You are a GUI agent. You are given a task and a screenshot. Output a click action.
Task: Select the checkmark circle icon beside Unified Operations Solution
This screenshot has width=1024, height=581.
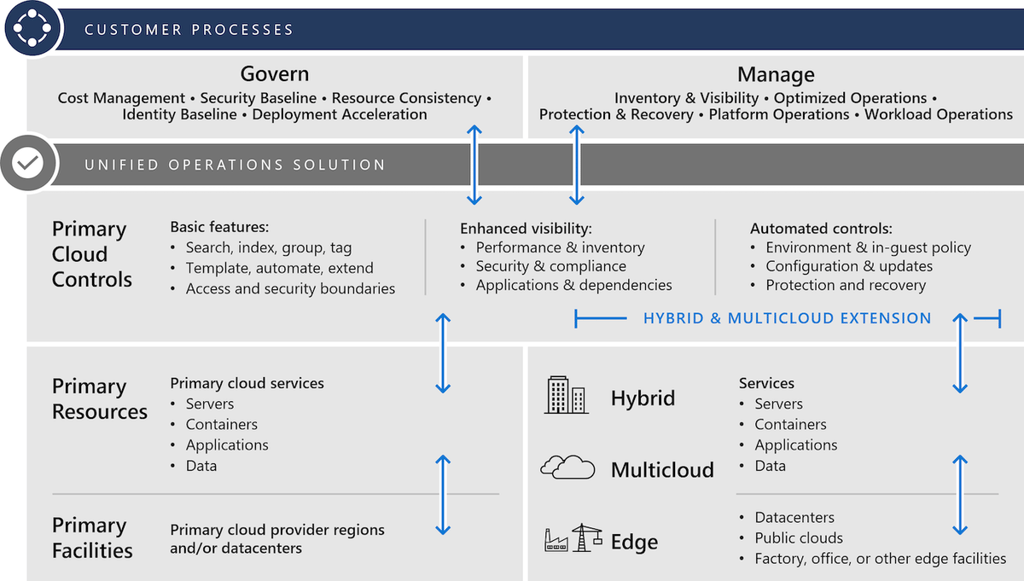click(30, 162)
